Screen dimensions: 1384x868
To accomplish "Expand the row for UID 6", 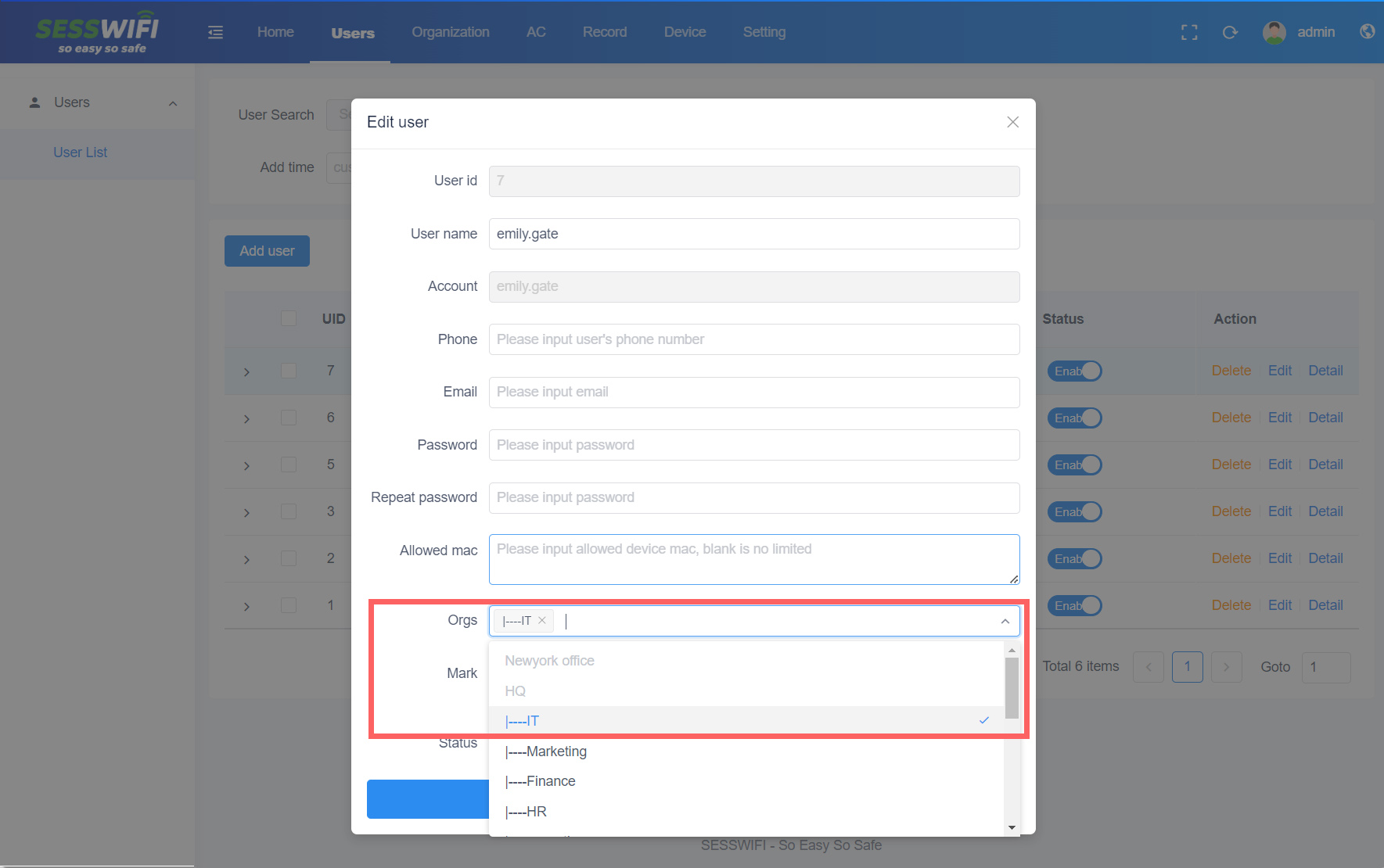I will [x=246, y=418].
